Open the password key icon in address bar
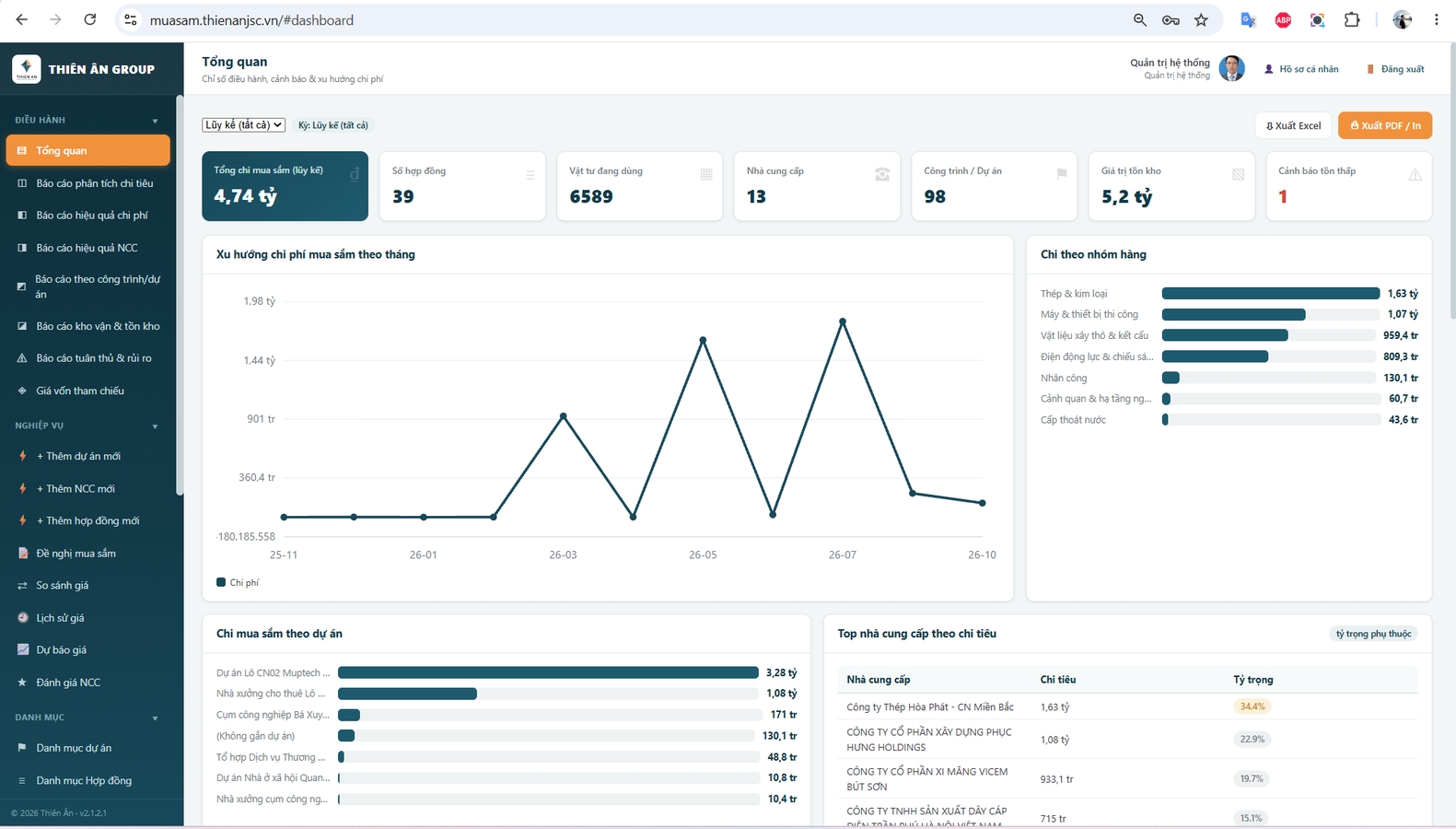 (x=1171, y=19)
